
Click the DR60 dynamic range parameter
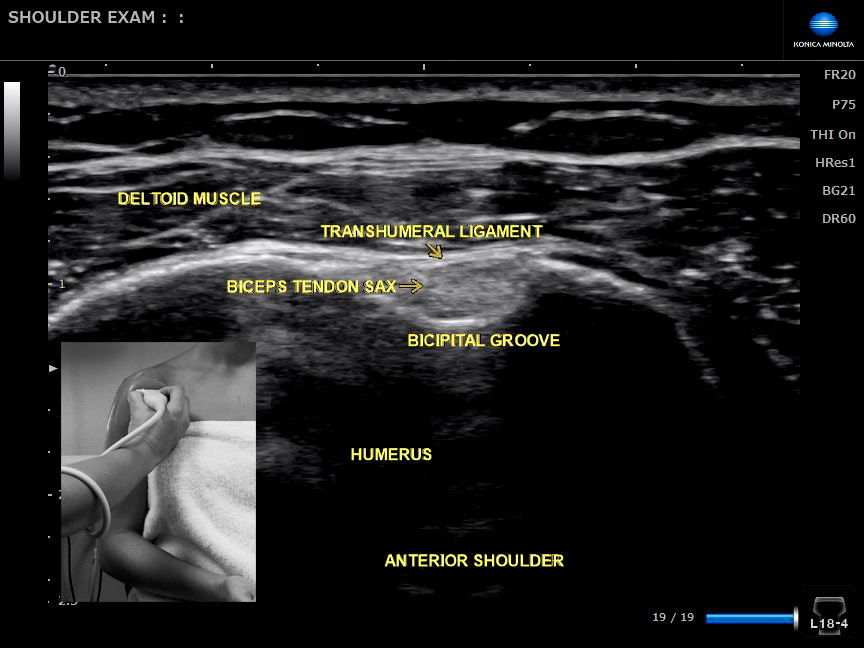click(839, 218)
